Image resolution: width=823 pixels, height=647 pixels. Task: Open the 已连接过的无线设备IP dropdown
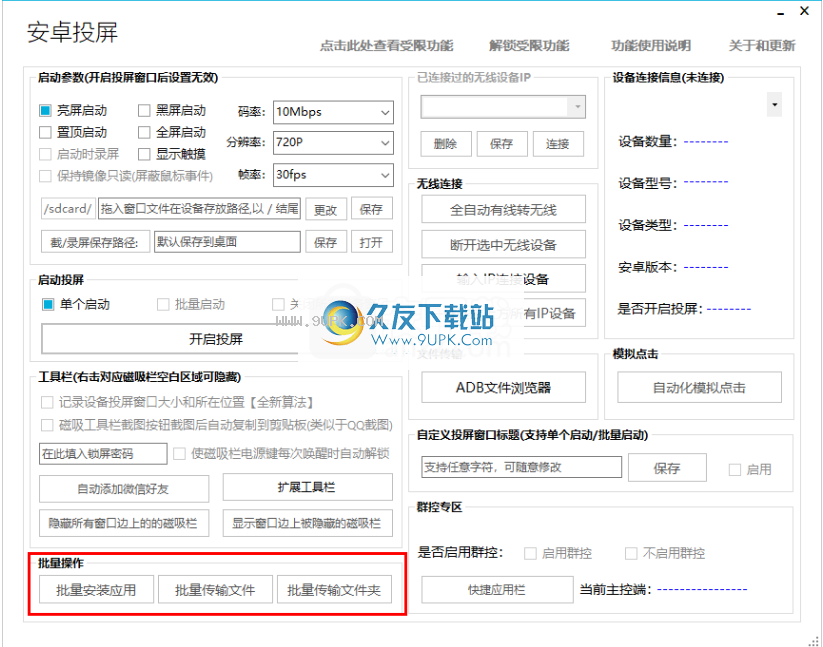[503, 107]
